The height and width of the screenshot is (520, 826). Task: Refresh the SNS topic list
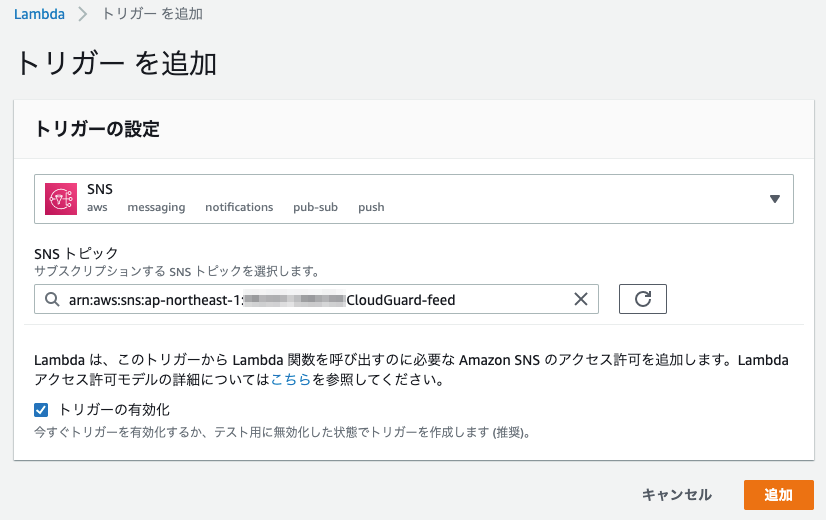[643, 299]
